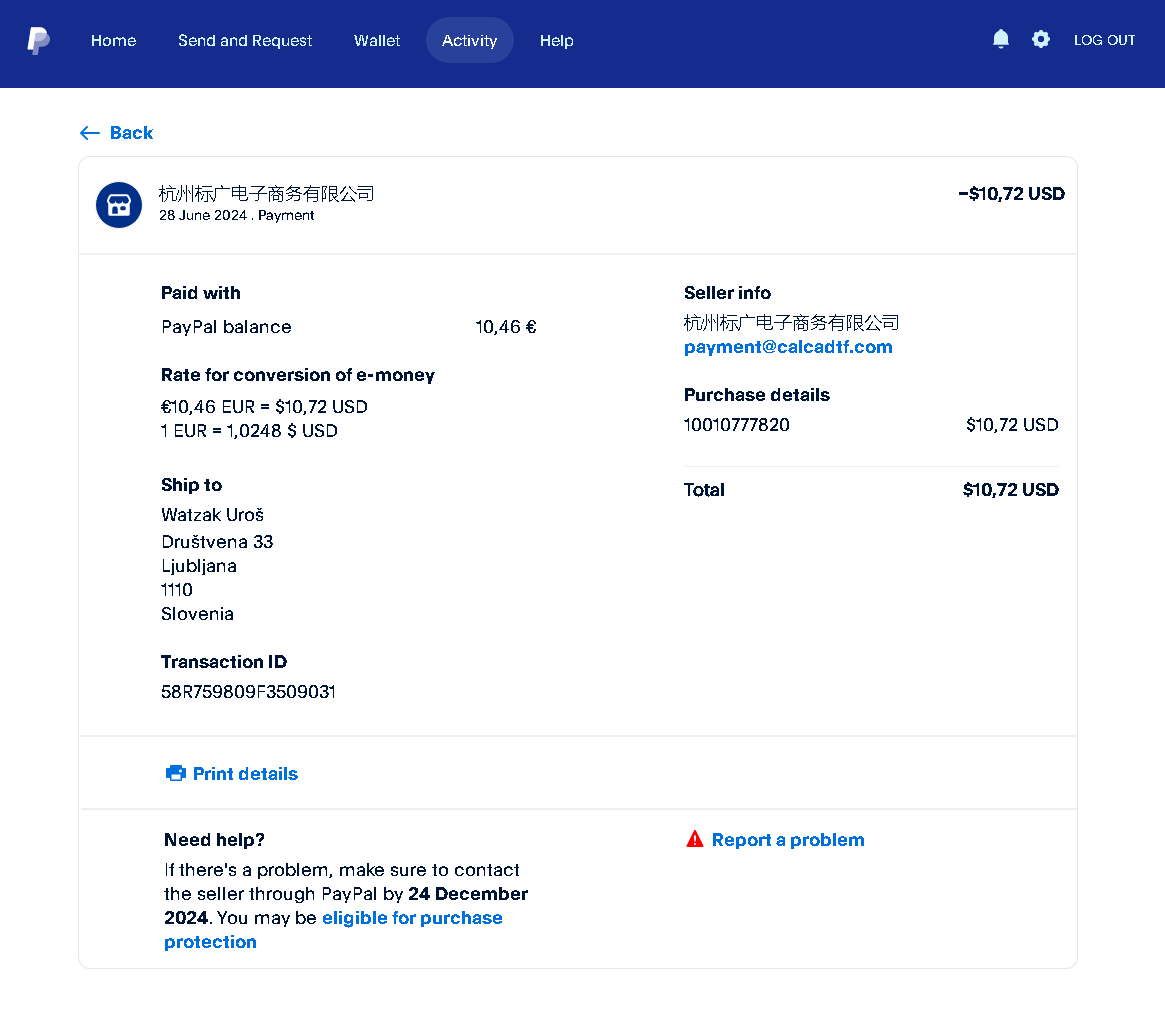
Task: Click the Paid with heading
Action: 201,293
